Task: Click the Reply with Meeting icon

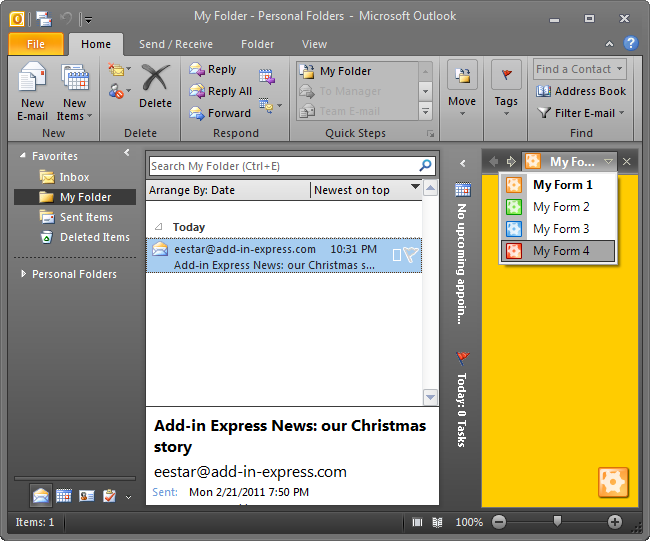Action: 267,77
